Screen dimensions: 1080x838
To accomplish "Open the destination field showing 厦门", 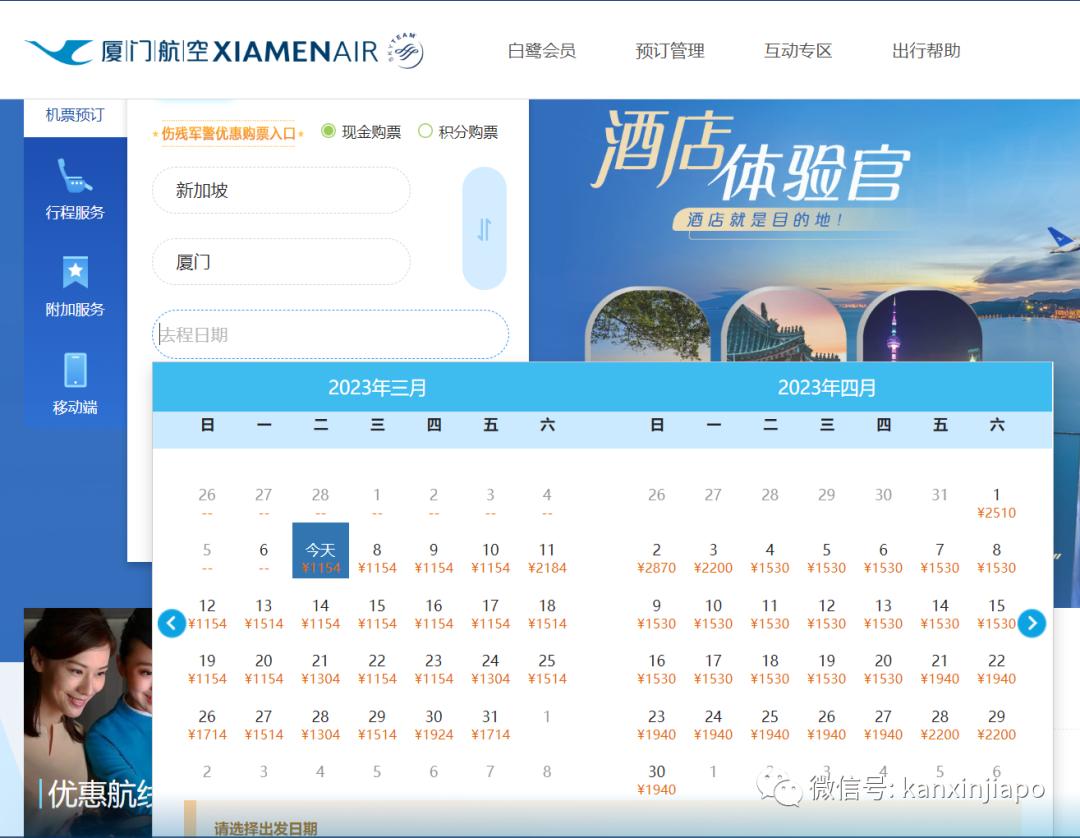I will (280, 262).
